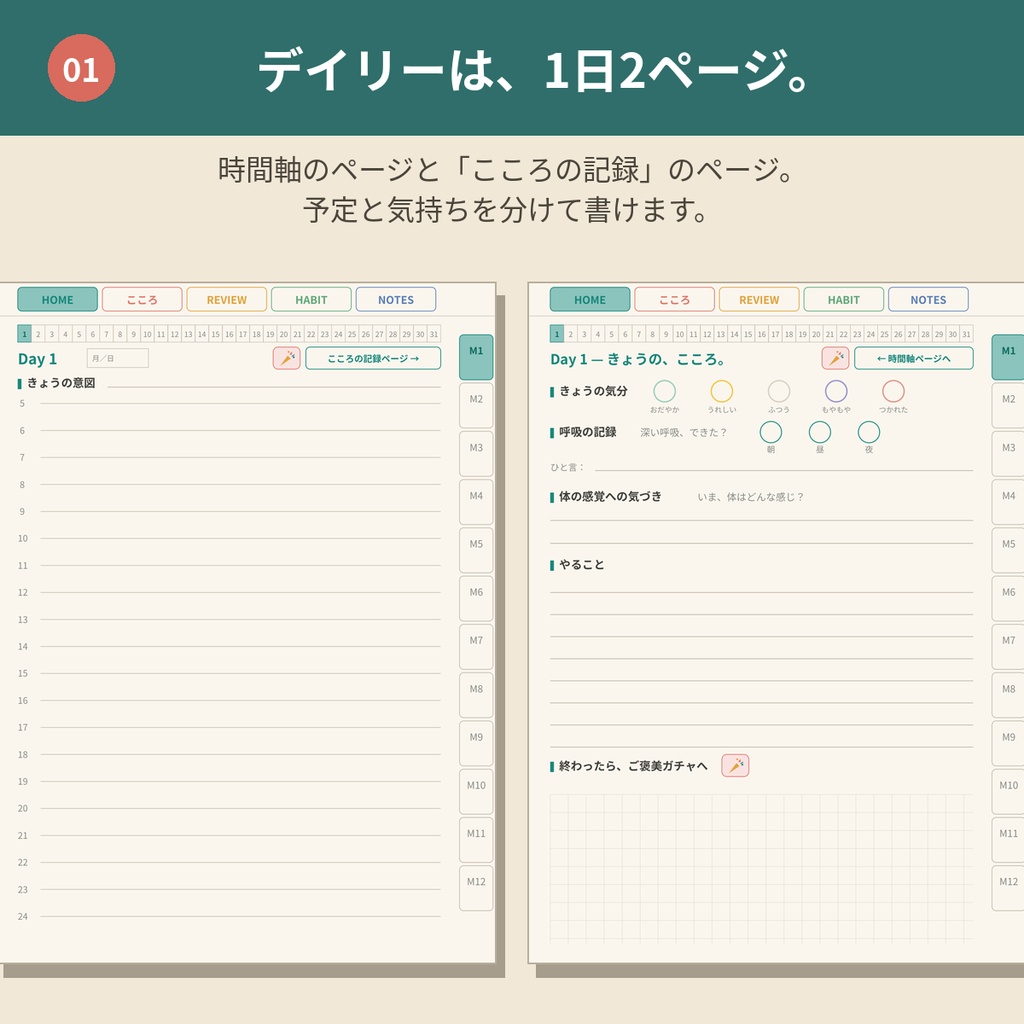Select the おだやか mood circle
The width and height of the screenshot is (1024, 1024).
664,391
